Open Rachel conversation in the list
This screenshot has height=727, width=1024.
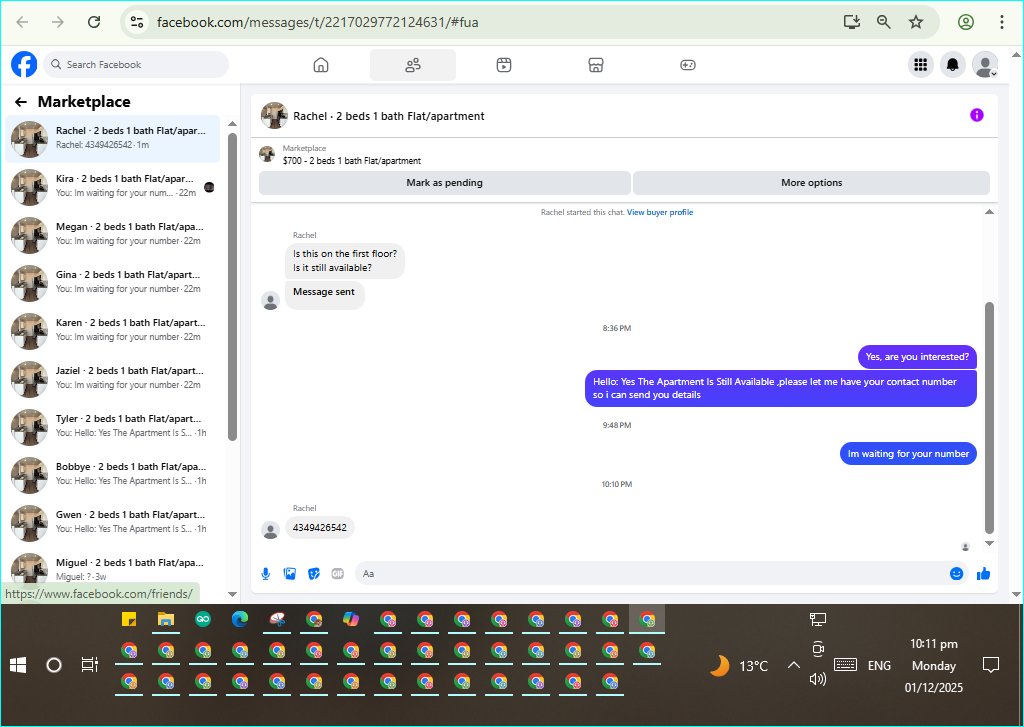[112, 138]
